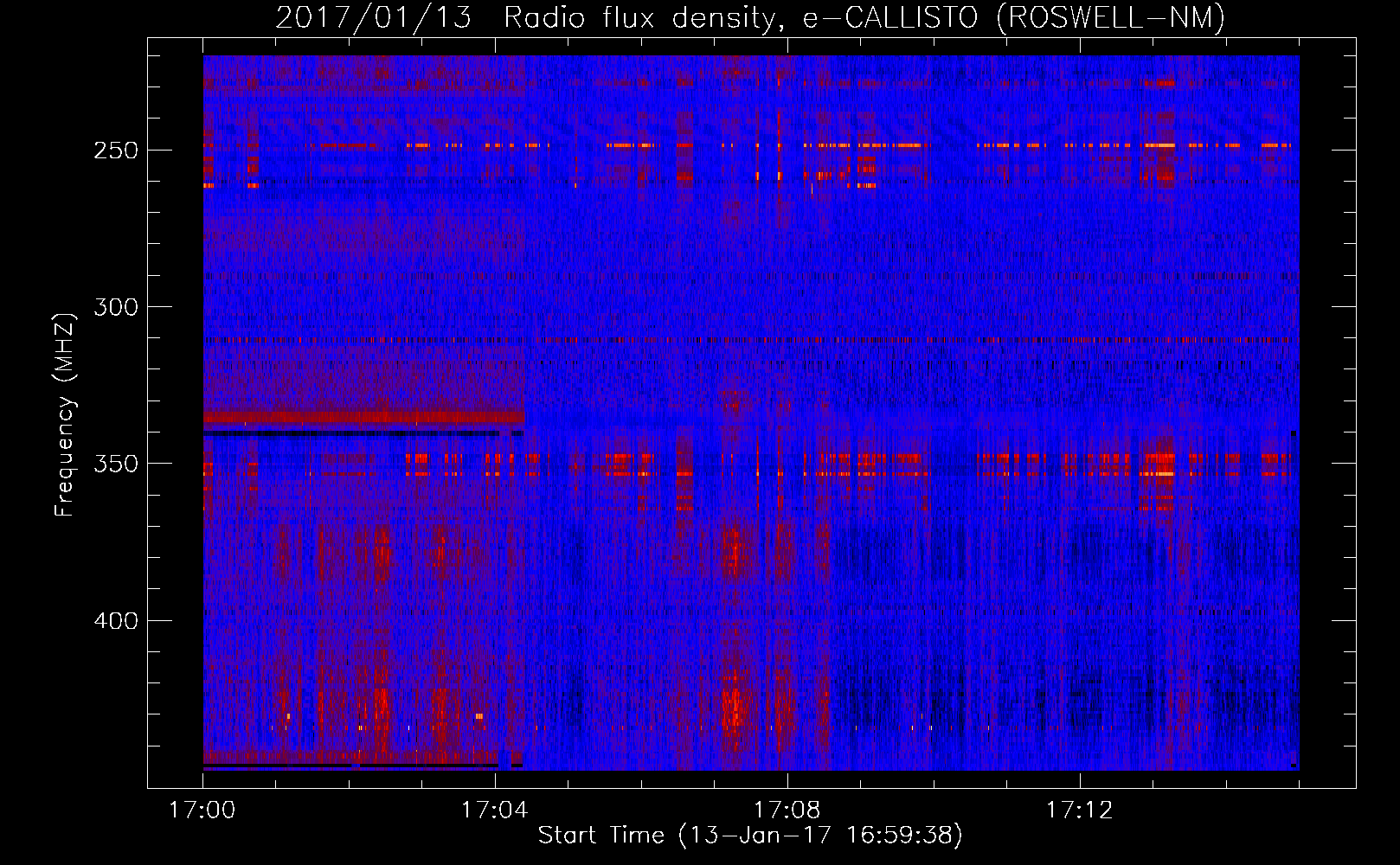Click the 17:04 time tick label
1400x865 pixels.
click(x=495, y=811)
